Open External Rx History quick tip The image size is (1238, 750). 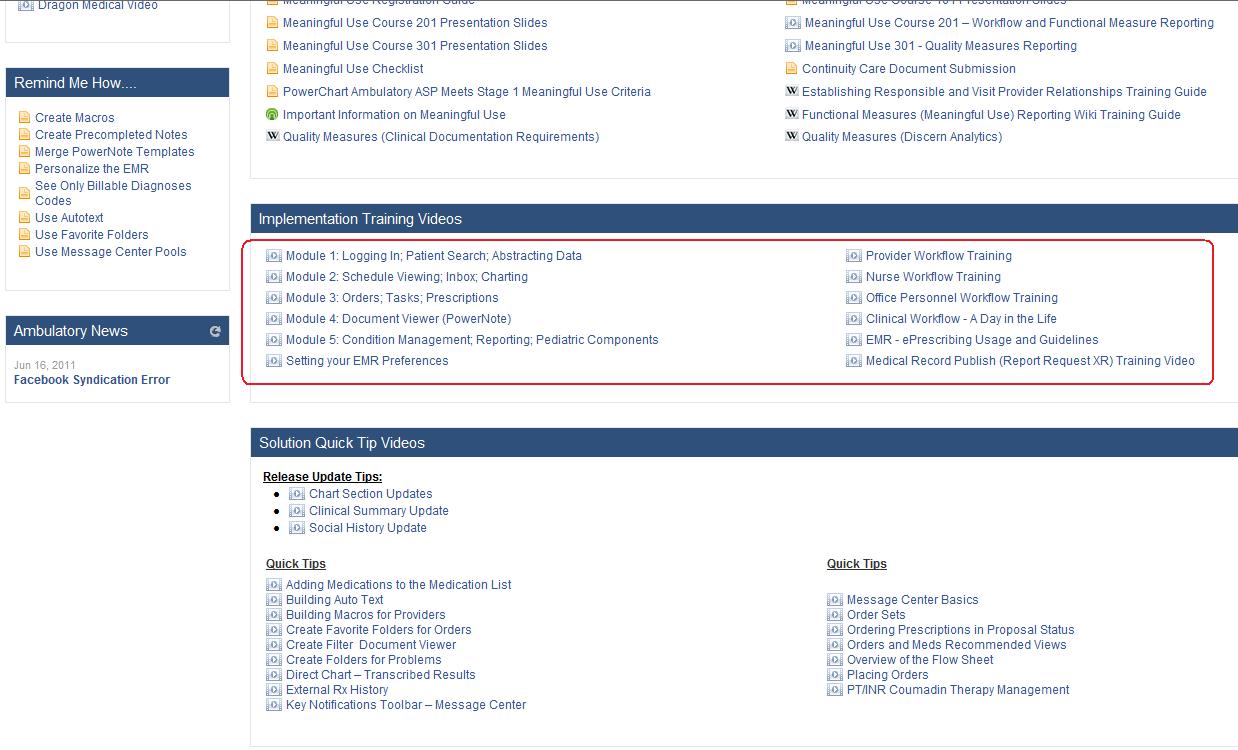(337, 690)
